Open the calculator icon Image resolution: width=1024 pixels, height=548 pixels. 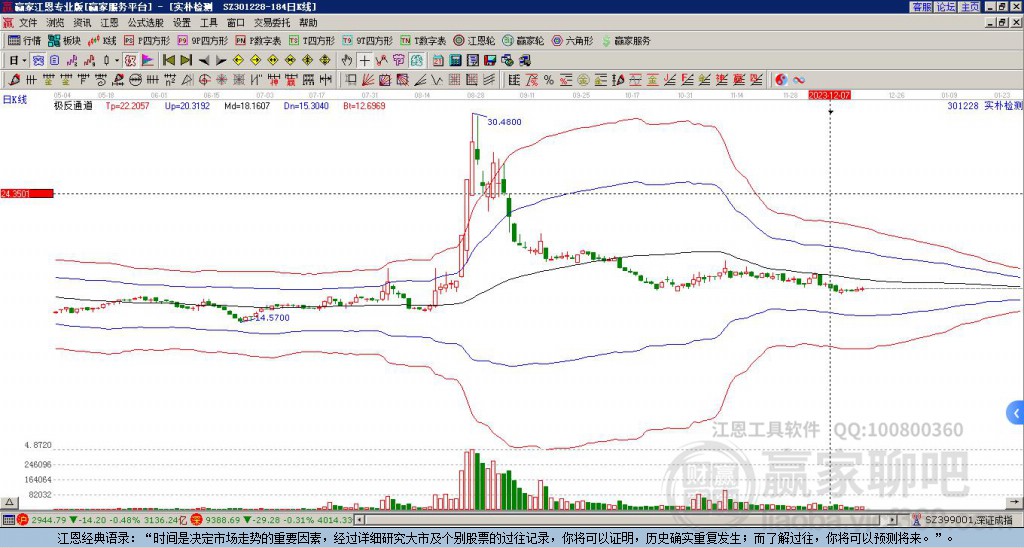click(x=456, y=61)
